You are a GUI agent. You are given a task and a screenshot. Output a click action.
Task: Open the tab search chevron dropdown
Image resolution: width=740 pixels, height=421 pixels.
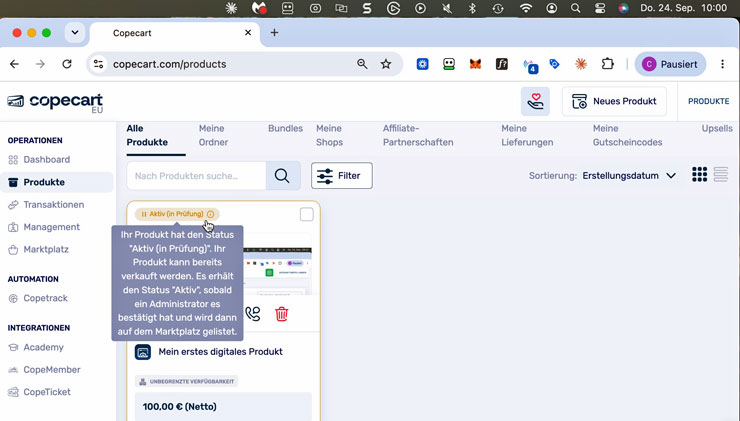tap(75, 33)
